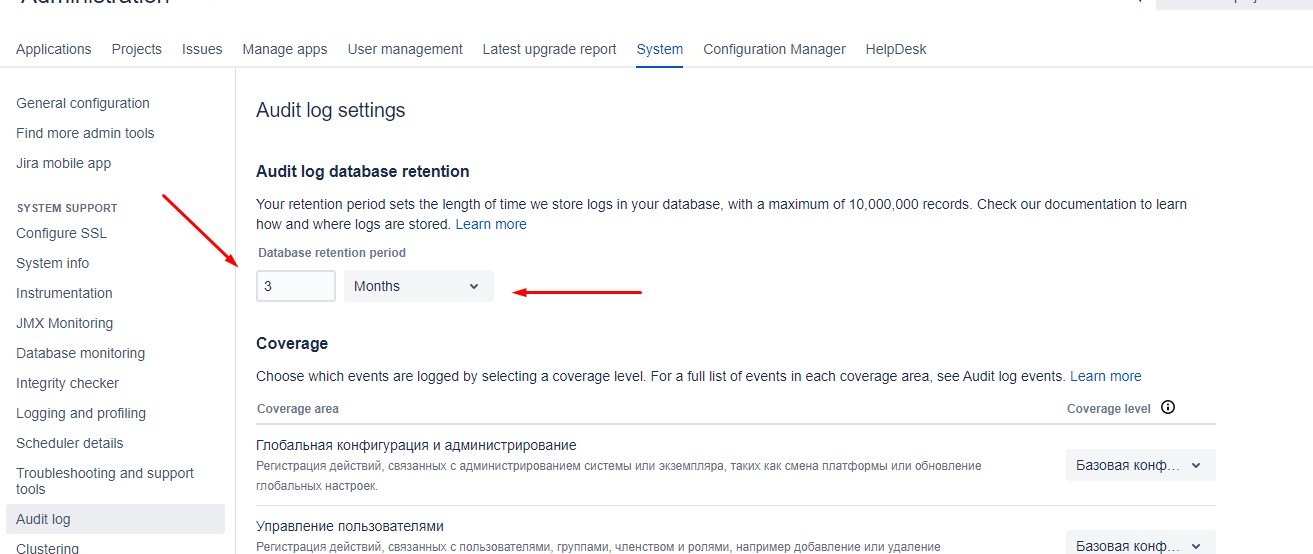The height and width of the screenshot is (554, 1313).
Task: Open Clustering in sidebar
Action: [x=47, y=548]
